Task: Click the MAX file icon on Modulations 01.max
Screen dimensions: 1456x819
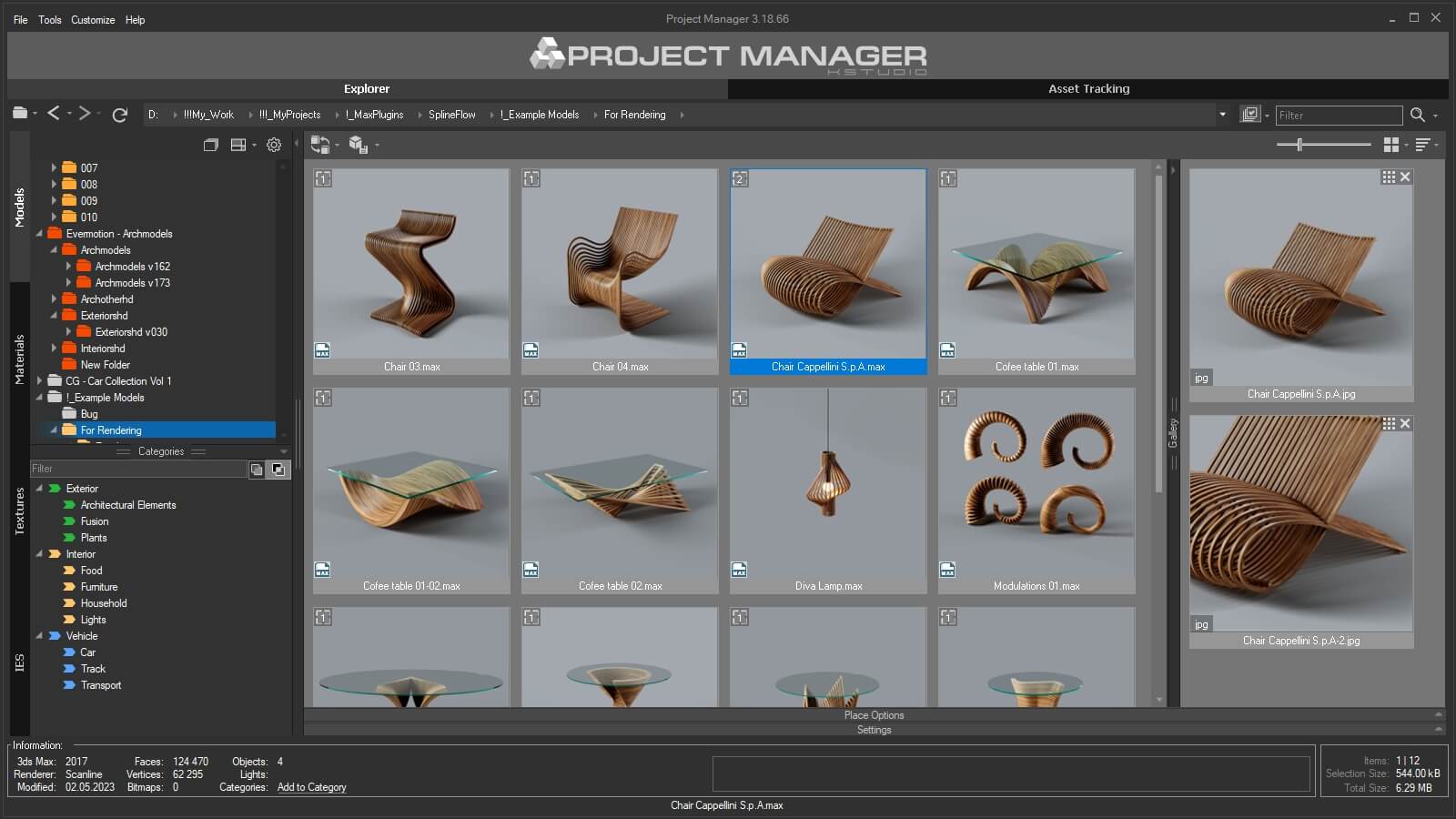Action: (947, 570)
